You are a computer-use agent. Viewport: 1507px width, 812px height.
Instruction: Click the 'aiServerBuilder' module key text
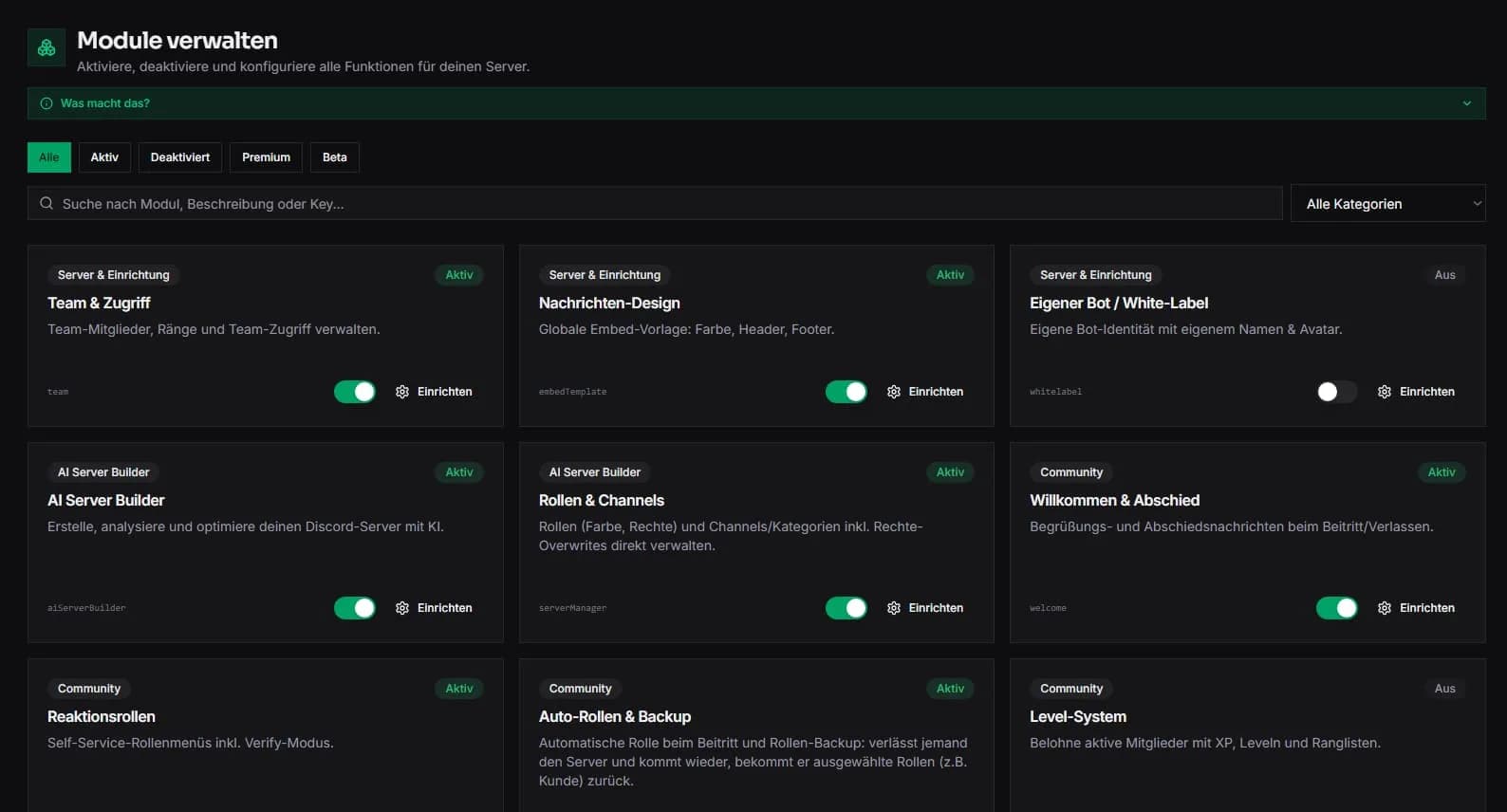[x=86, y=608]
